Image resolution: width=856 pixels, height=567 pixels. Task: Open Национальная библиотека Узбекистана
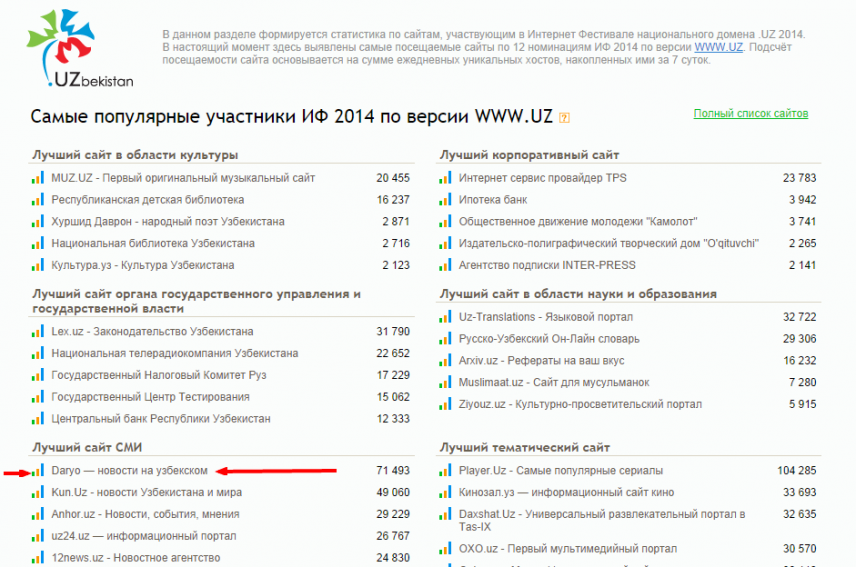point(153,243)
